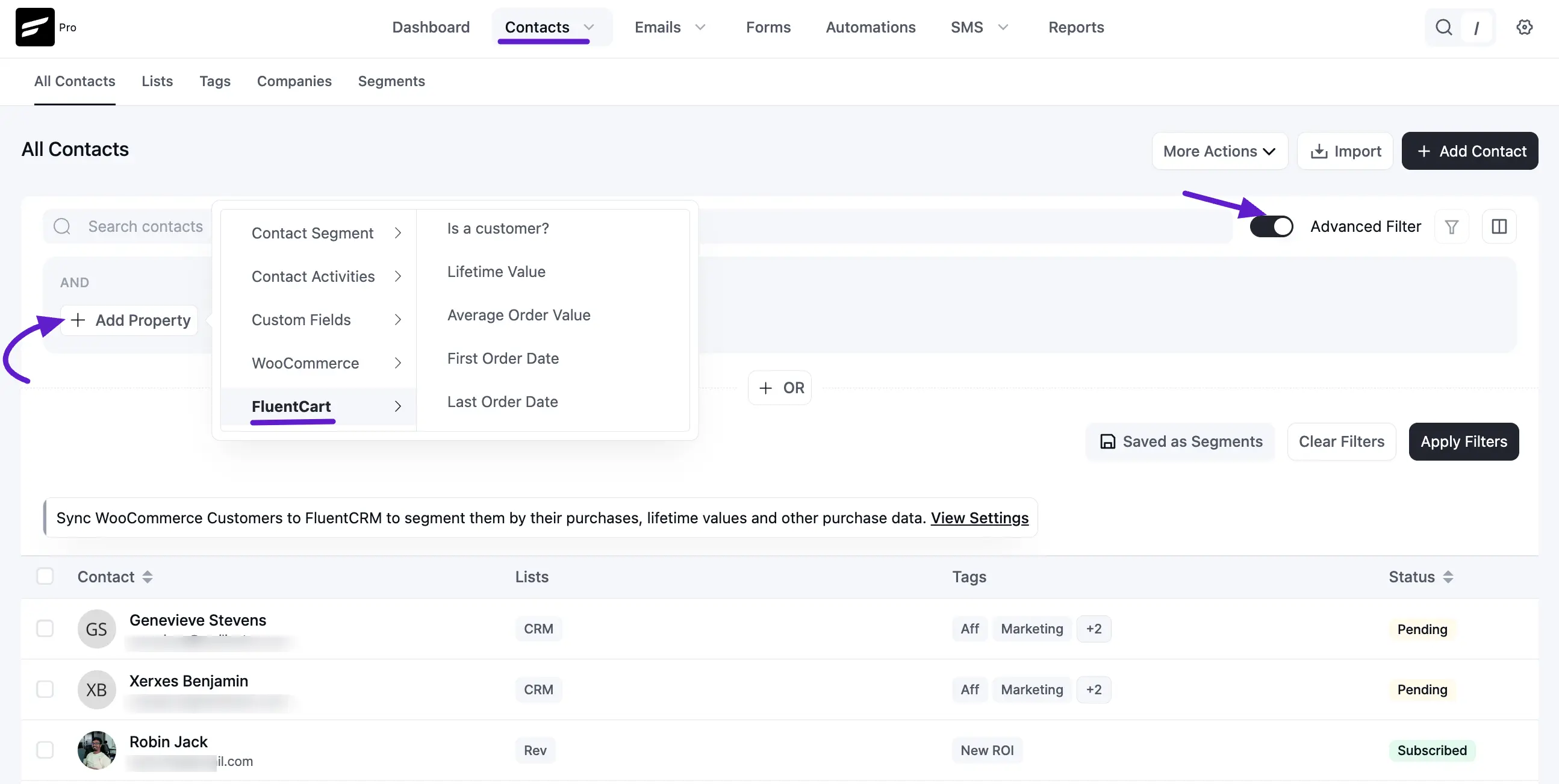Check the Robin Jack row checkbox

coord(45,750)
